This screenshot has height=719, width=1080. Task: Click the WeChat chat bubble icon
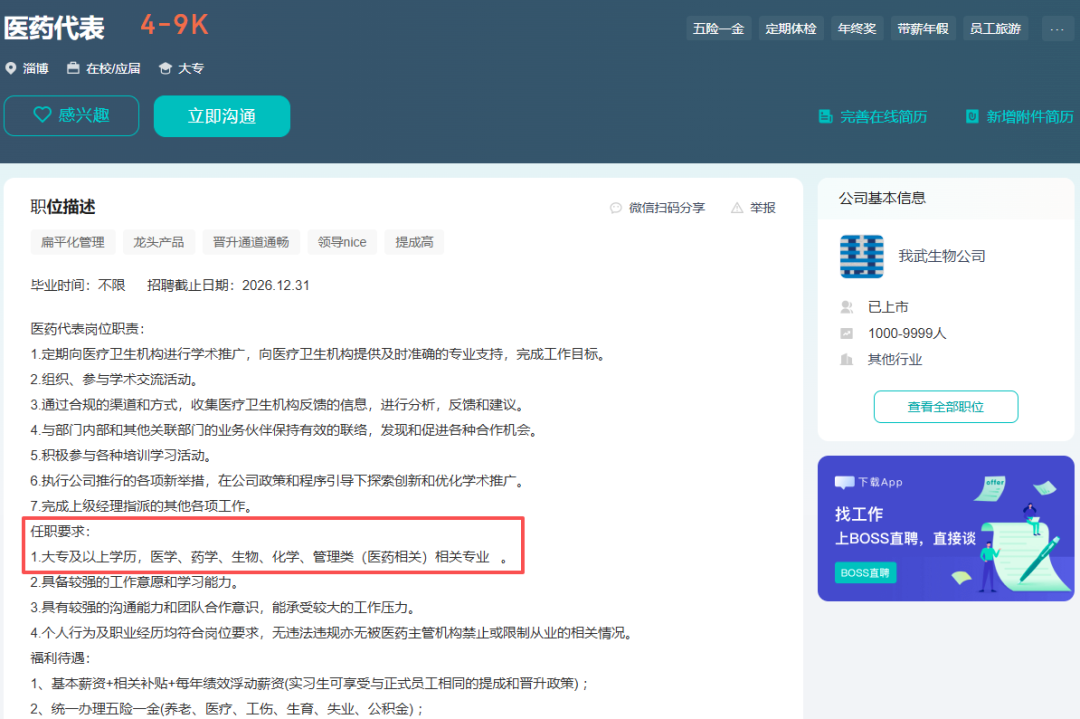tap(616, 207)
